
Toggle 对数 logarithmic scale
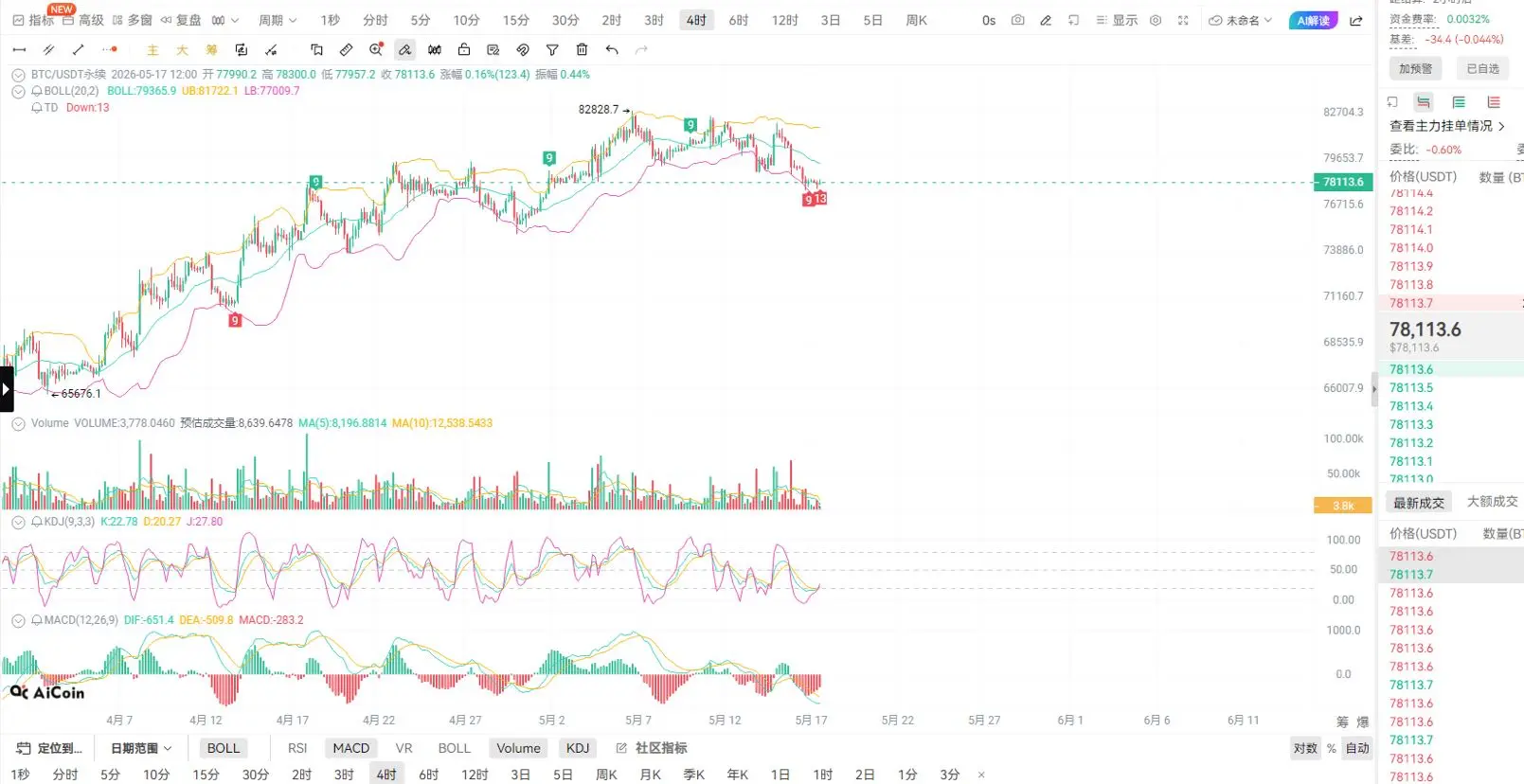point(1305,748)
